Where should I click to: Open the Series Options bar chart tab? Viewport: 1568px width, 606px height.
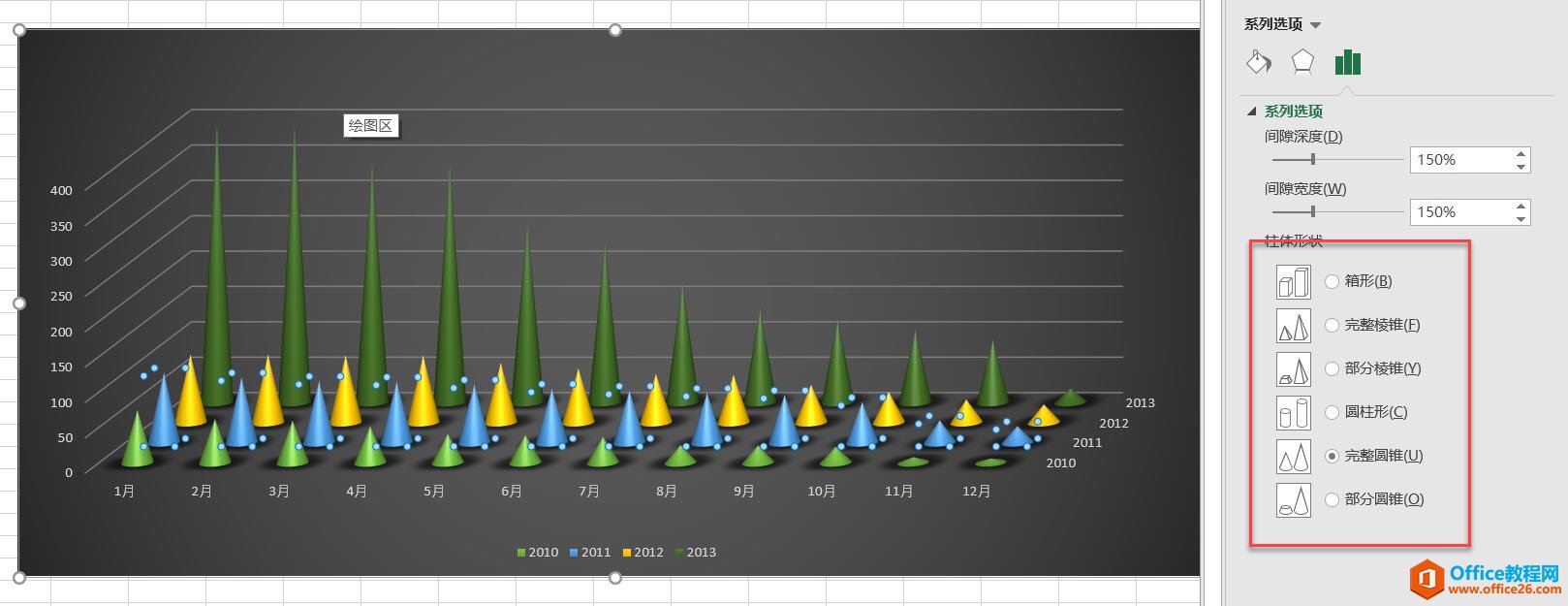(x=1347, y=63)
